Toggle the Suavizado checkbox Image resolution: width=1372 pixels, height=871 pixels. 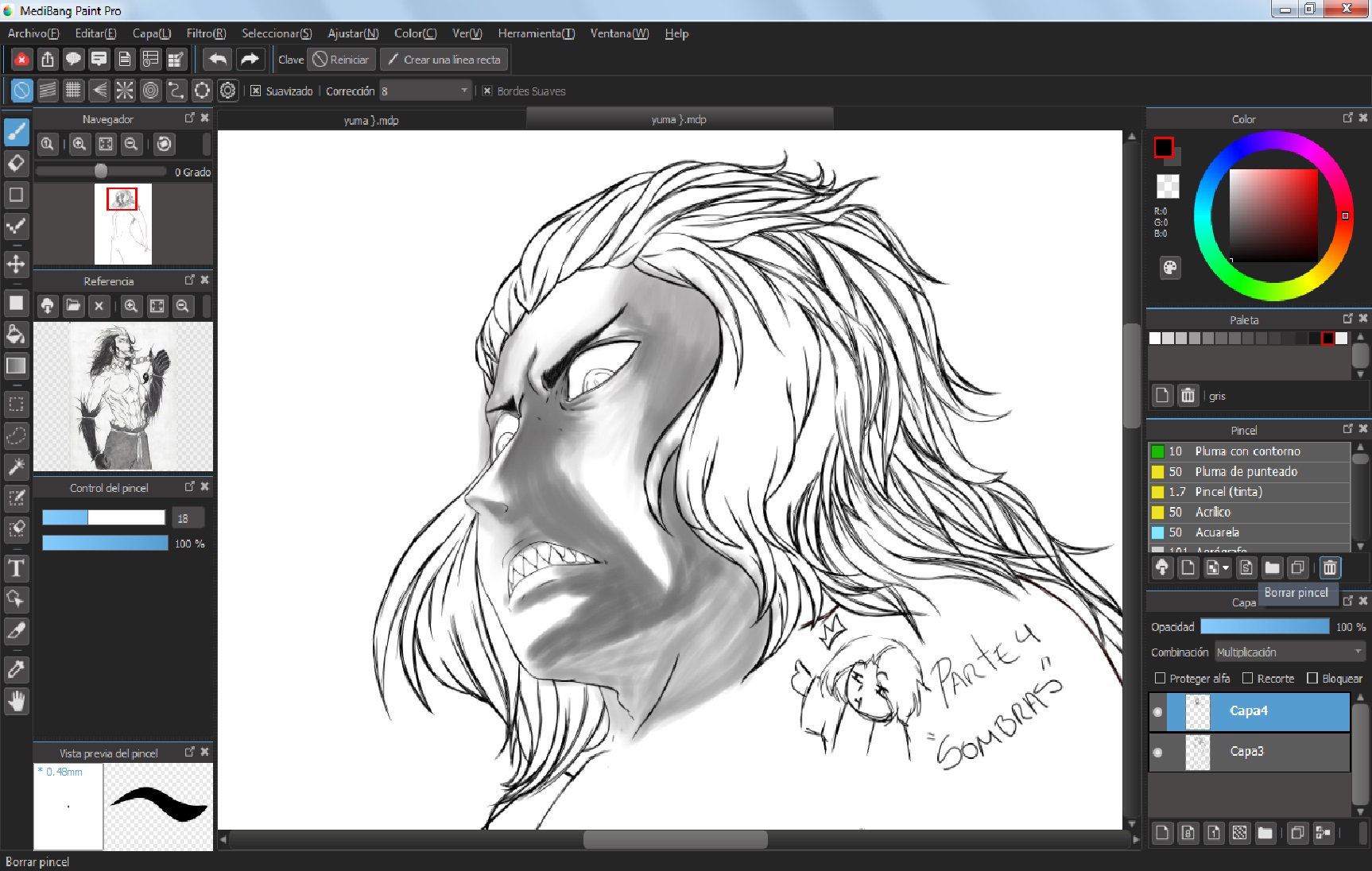pos(255,91)
